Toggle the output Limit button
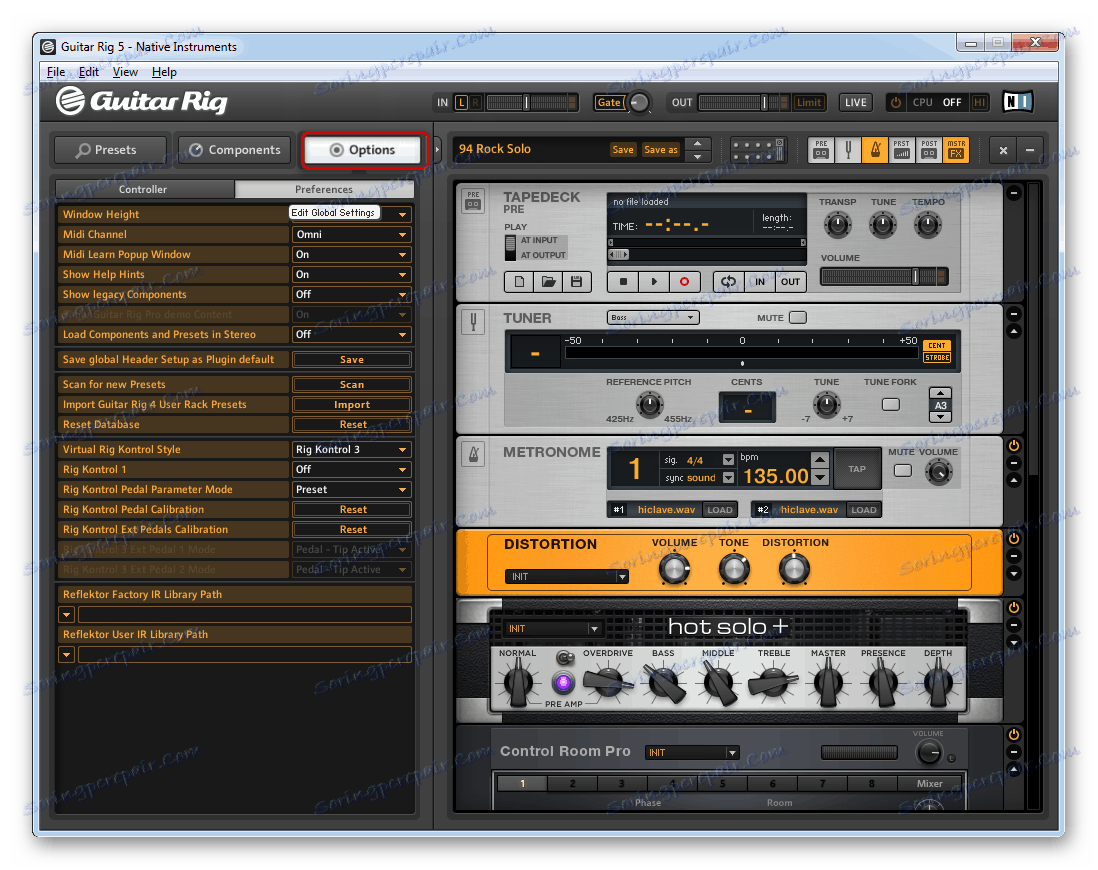 tap(809, 102)
